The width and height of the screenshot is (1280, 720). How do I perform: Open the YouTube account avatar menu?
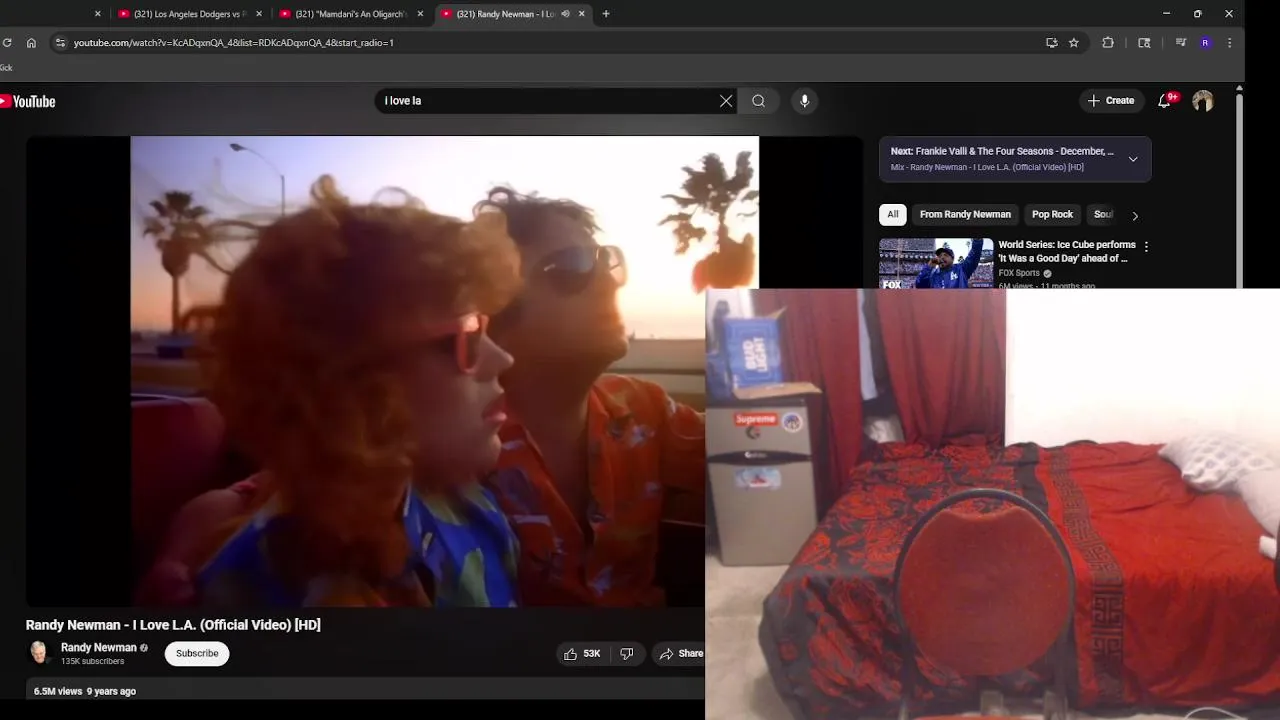point(1203,101)
